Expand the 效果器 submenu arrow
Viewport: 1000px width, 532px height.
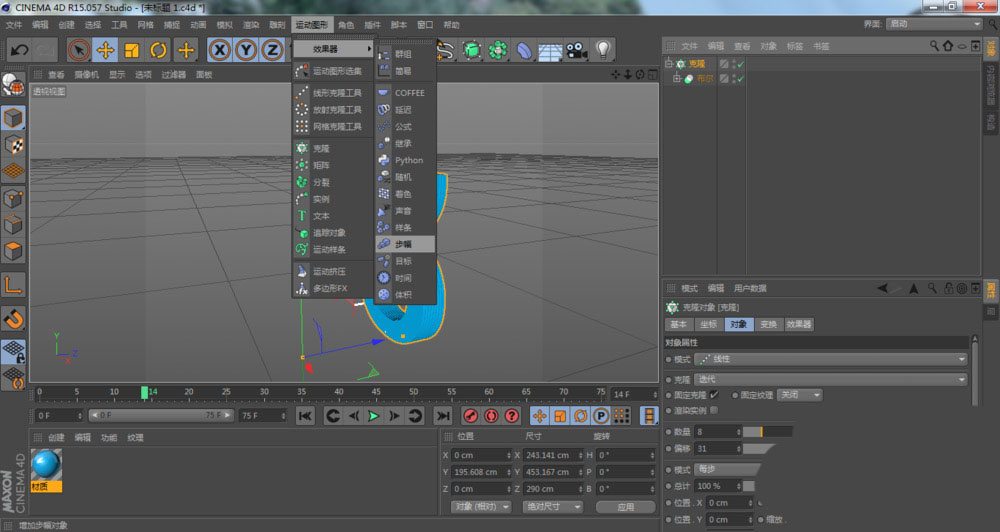coord(369,49)
